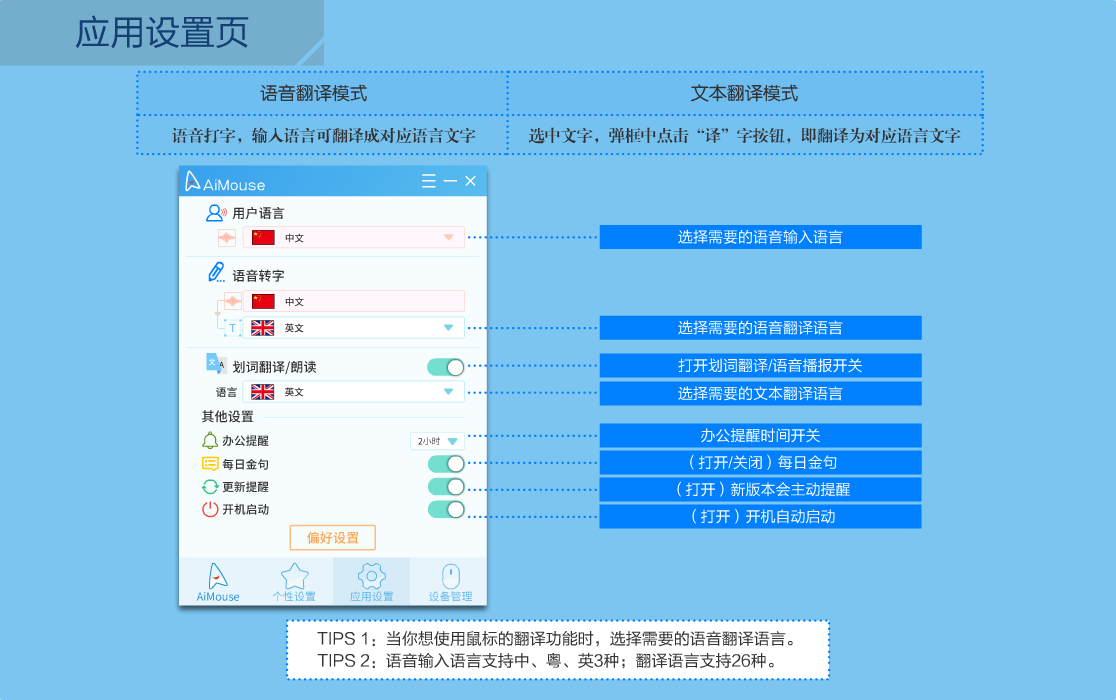This screenshot has width=1116, height=700.
Task: Minimize the AiMouse window
Action: click(x=450, y=181)
